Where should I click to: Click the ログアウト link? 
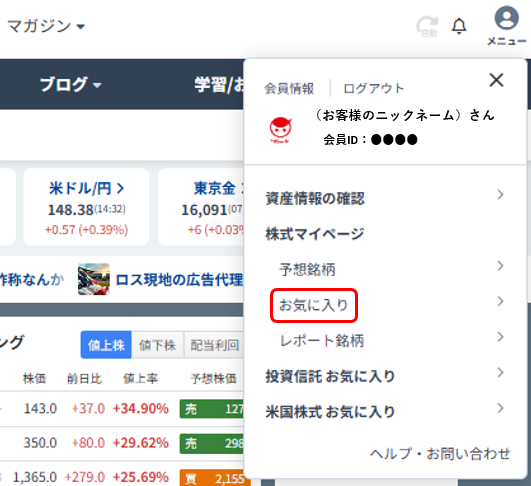[x=374, y=89]
